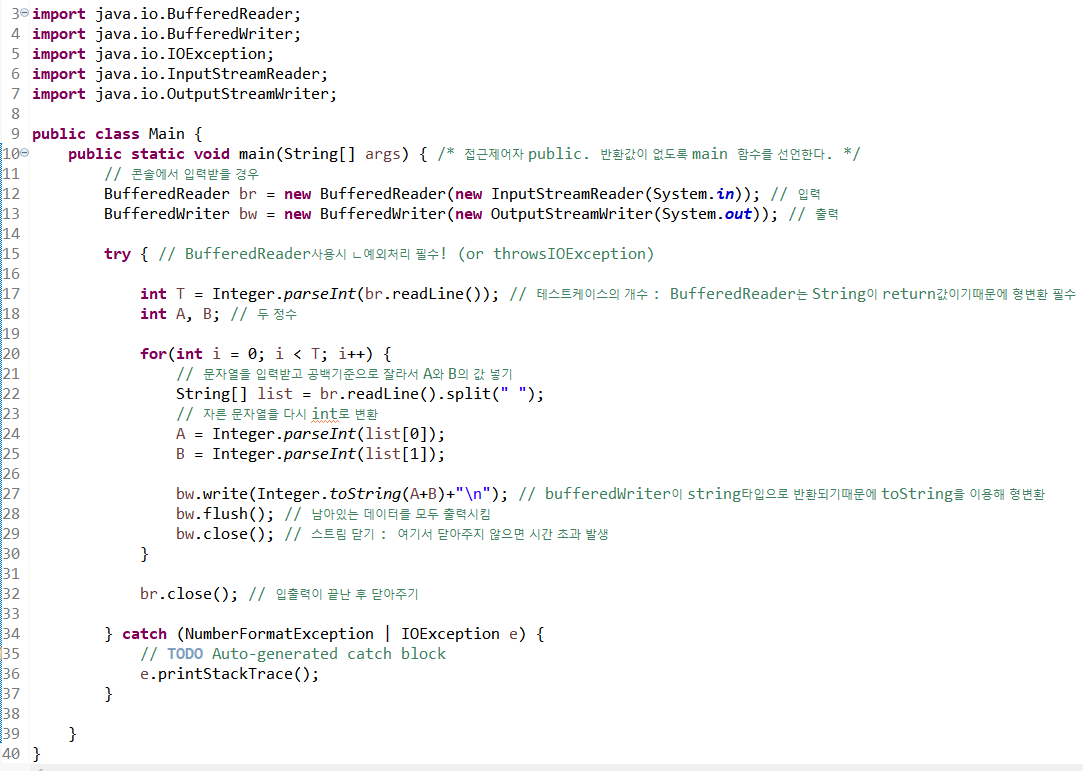Click the underlined 'int' in the line 23 comment
This screenshot has height=771, width=1083.
click(325, 414)
